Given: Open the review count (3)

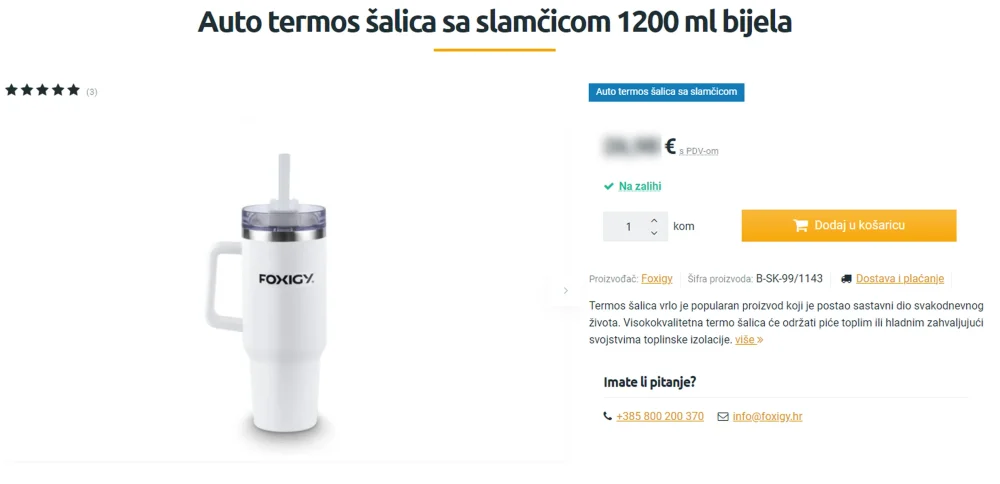Looking at the screenshot, I should [x=92, y=92].
